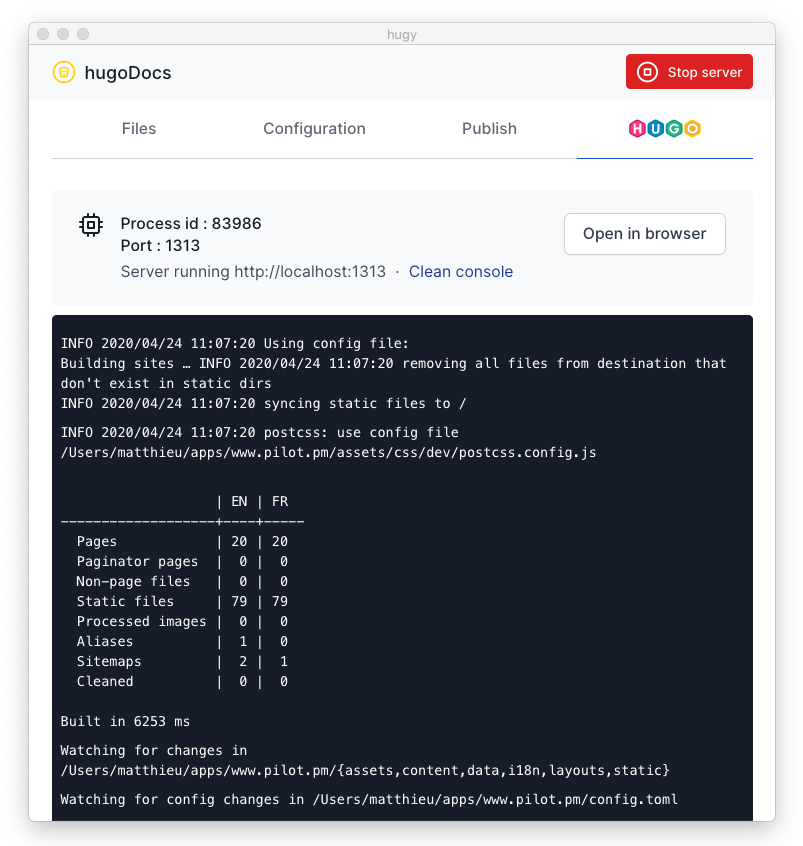Click the Cleaned row
Image resolution: width=803 pixels, height=846 pixels.
[x=182, y=681]
